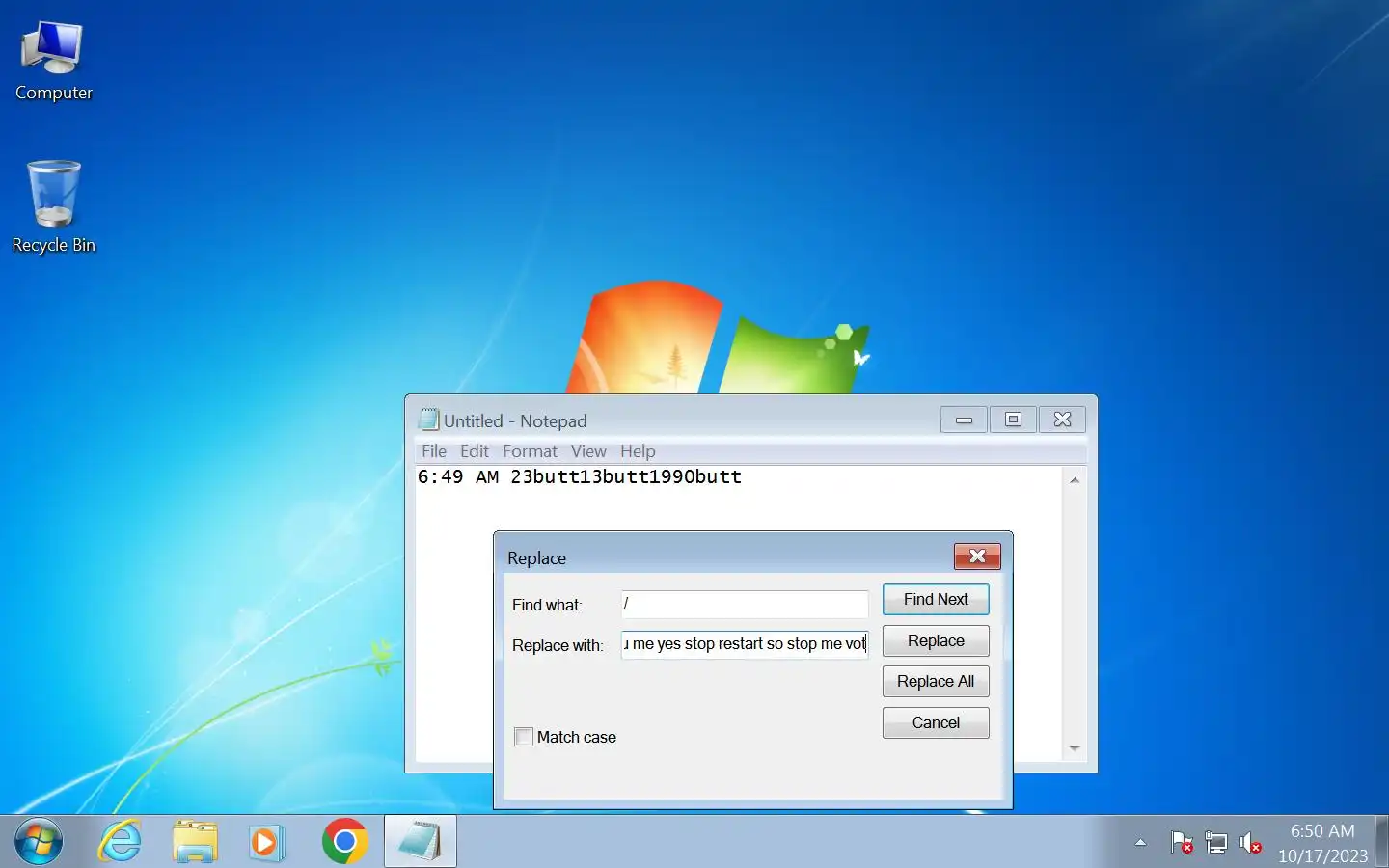This screenshot has width=1389, height=868.
Task: Click the Find Next button
Action: [936, 599]
